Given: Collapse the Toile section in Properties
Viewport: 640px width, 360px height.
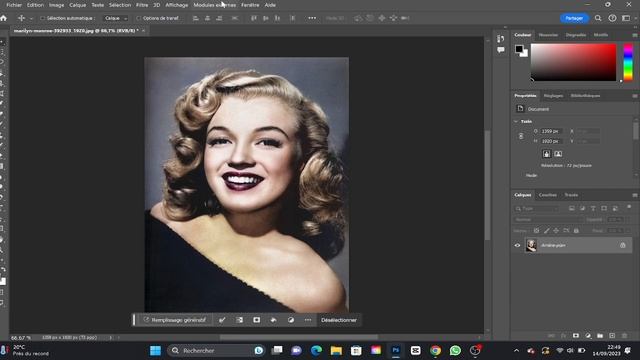Looking at the screenshot, I should (516, 121).
